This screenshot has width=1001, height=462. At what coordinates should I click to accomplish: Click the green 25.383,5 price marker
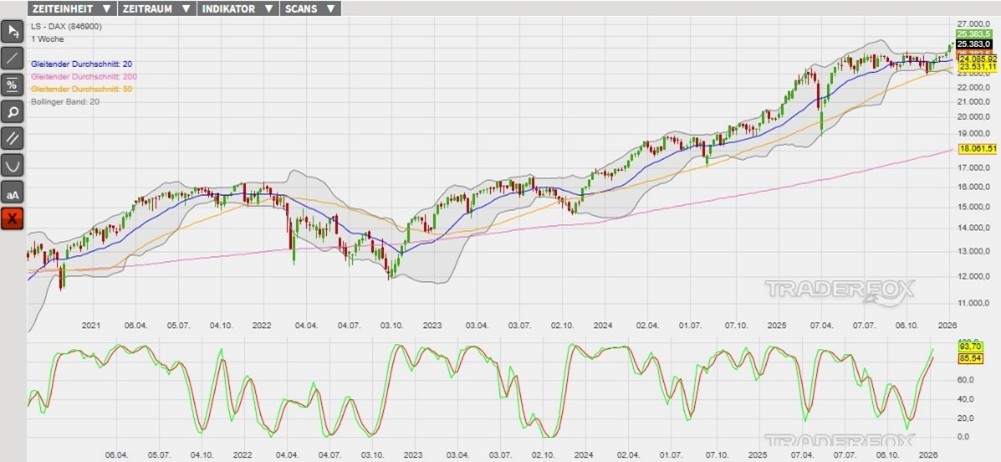point(973,33)
